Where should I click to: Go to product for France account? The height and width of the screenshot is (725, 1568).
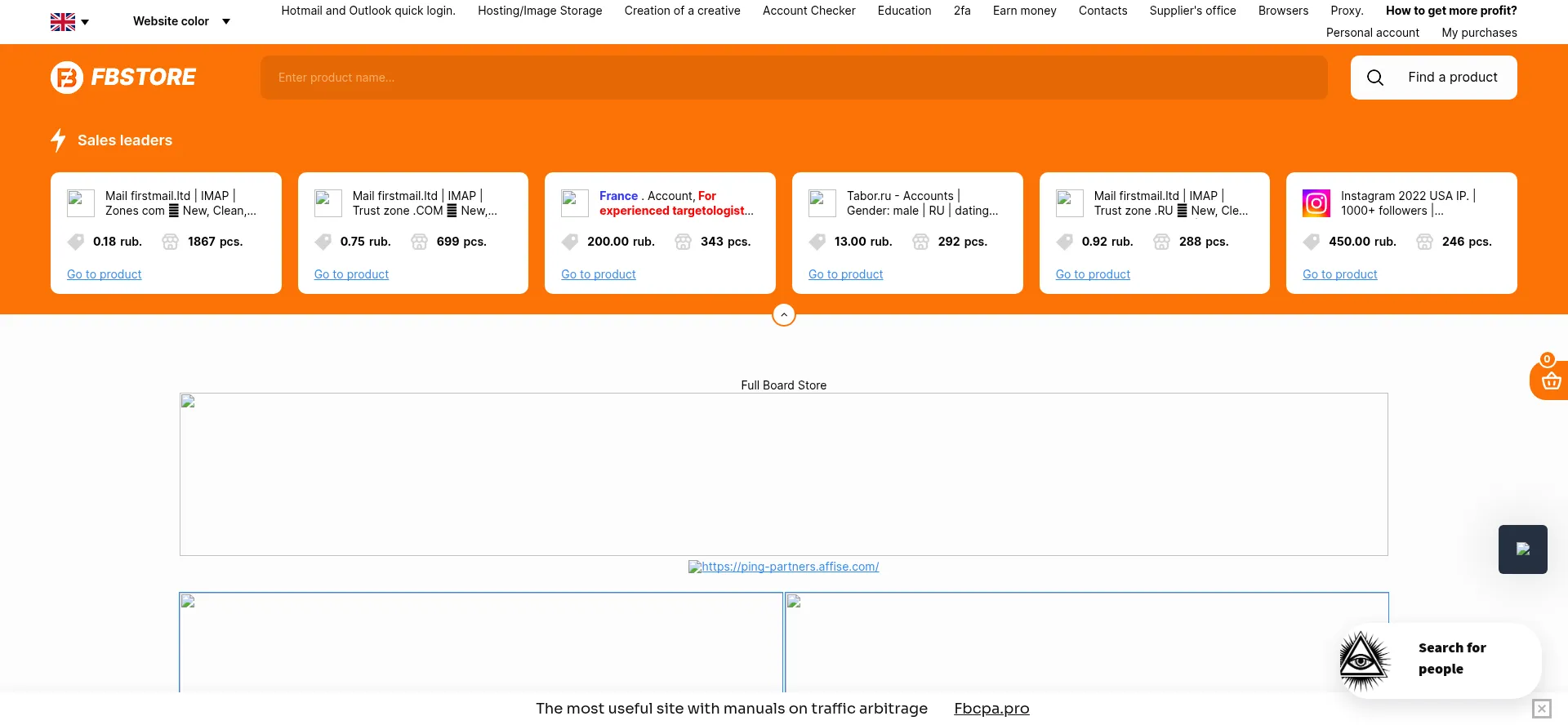coord(598,274)
